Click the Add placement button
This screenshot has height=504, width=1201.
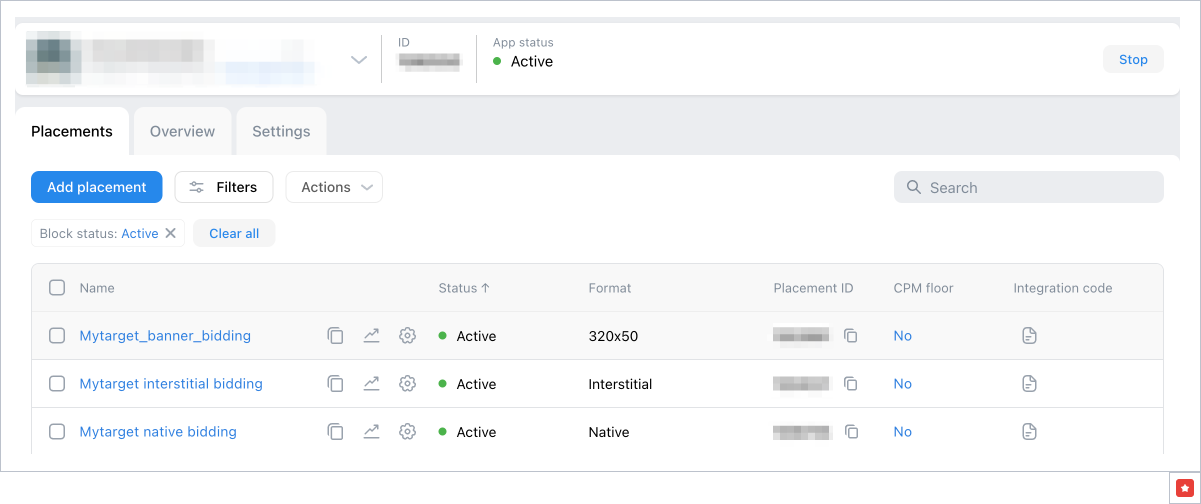pyautogui.click(x=96, y=187)
